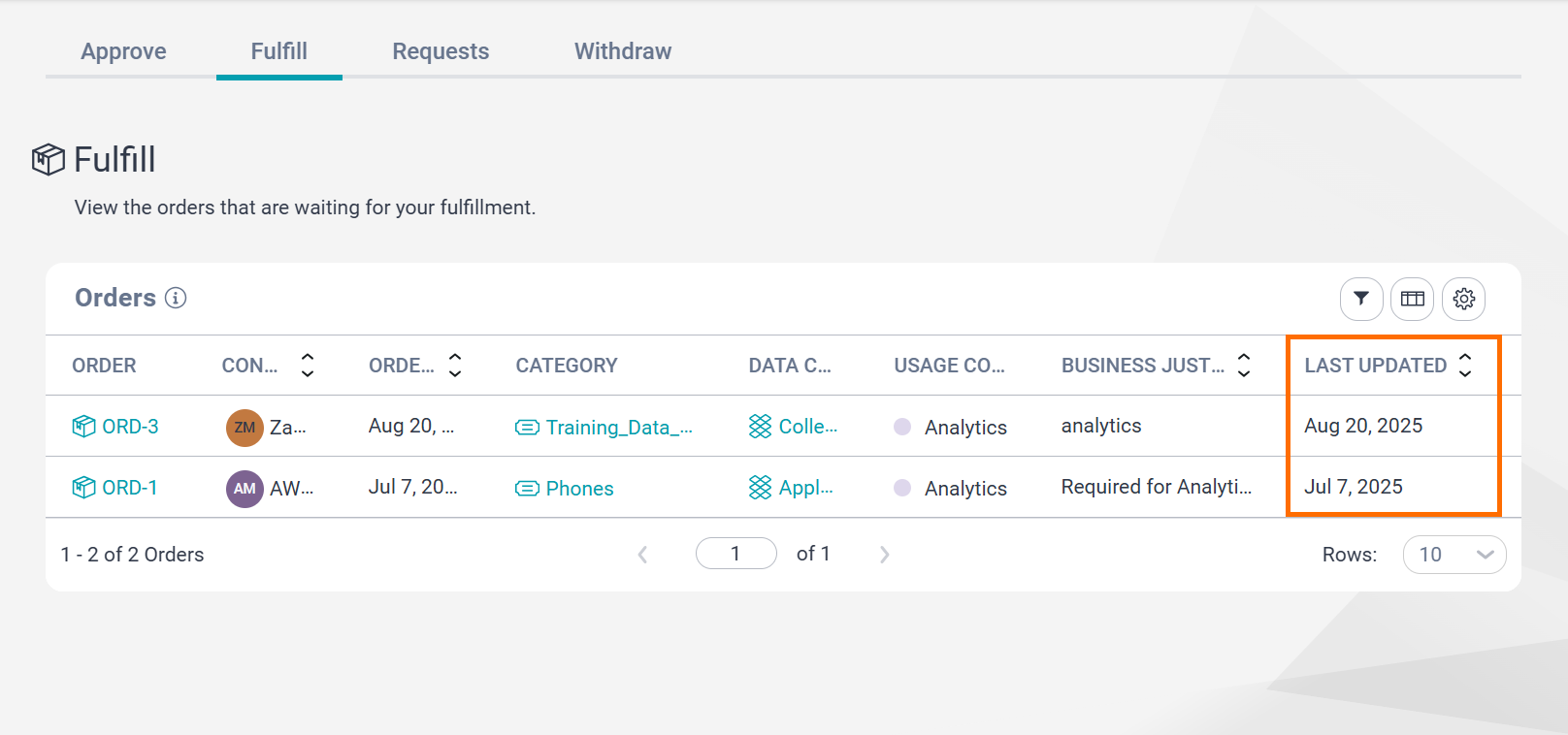
Task: Click the Colle... data collection icon
Action: [761, 427]
